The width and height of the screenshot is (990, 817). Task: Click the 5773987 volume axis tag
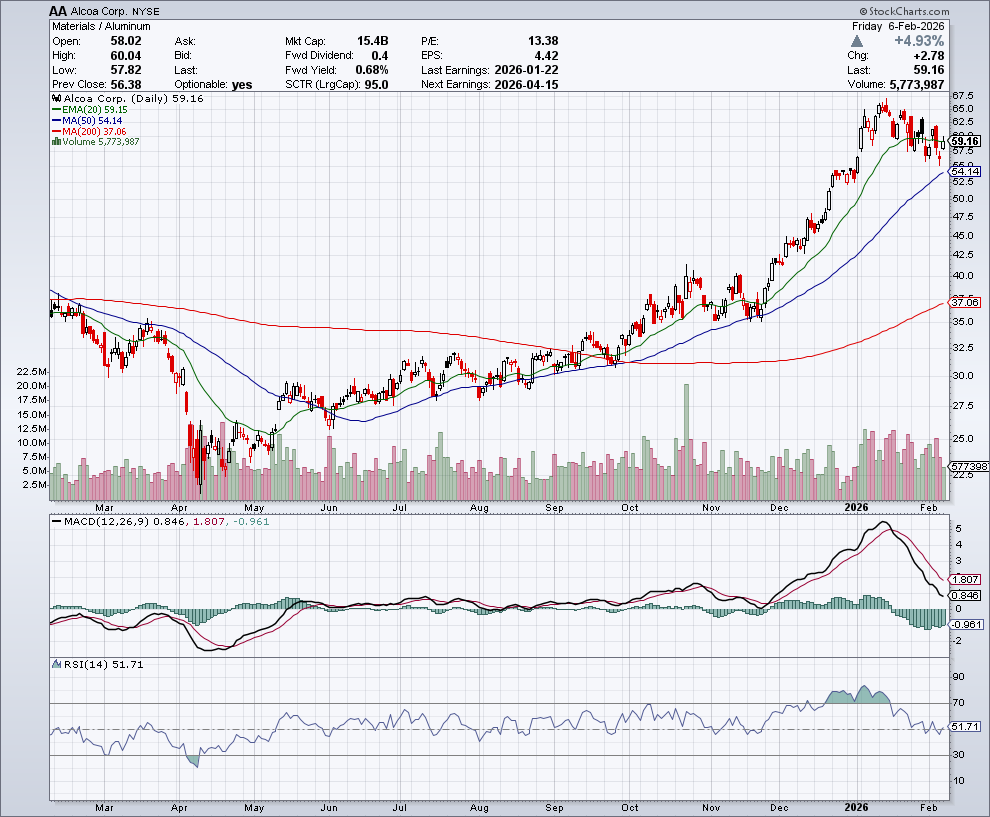tap(969, 466)
